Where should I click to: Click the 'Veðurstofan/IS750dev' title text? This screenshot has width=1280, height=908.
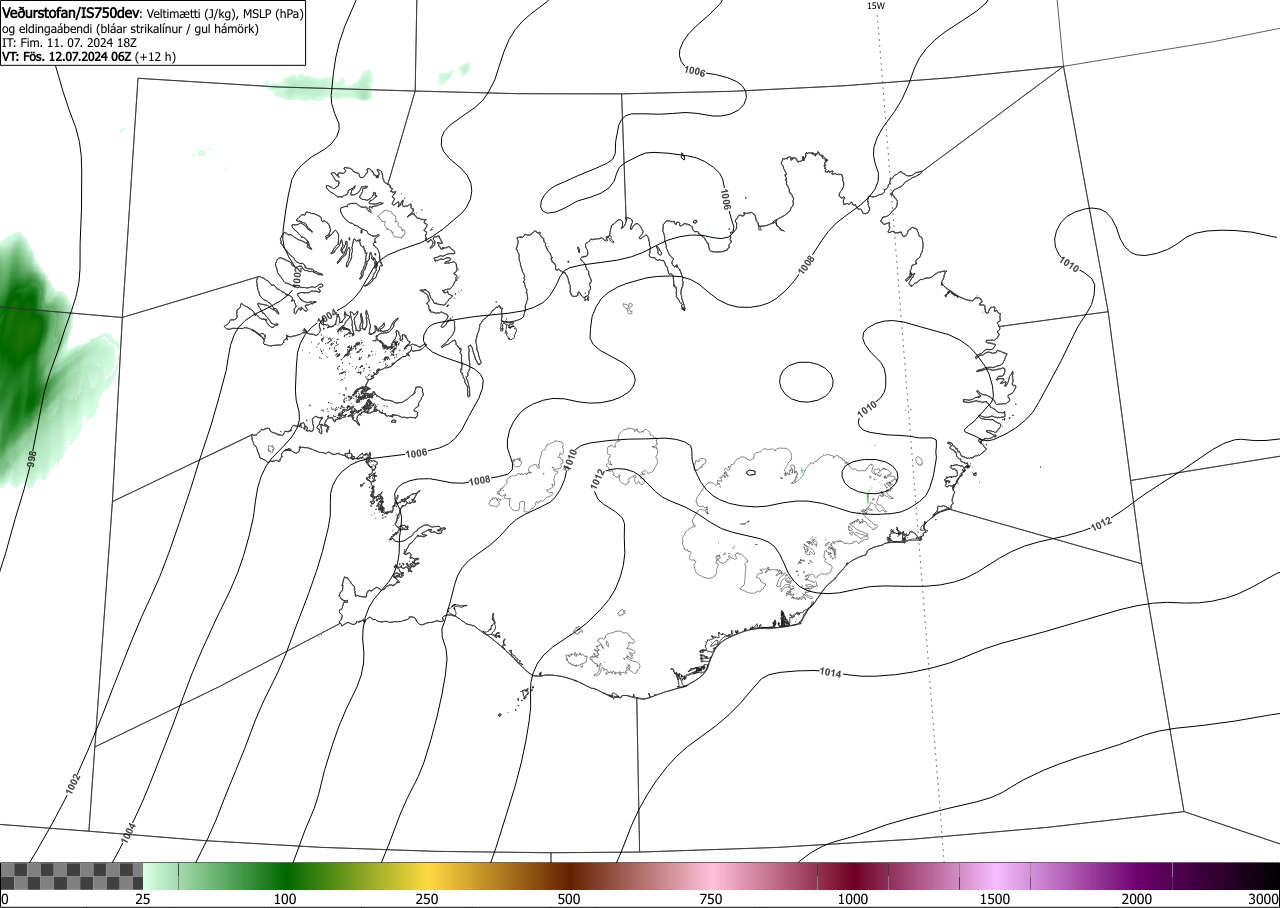[71, 13]
